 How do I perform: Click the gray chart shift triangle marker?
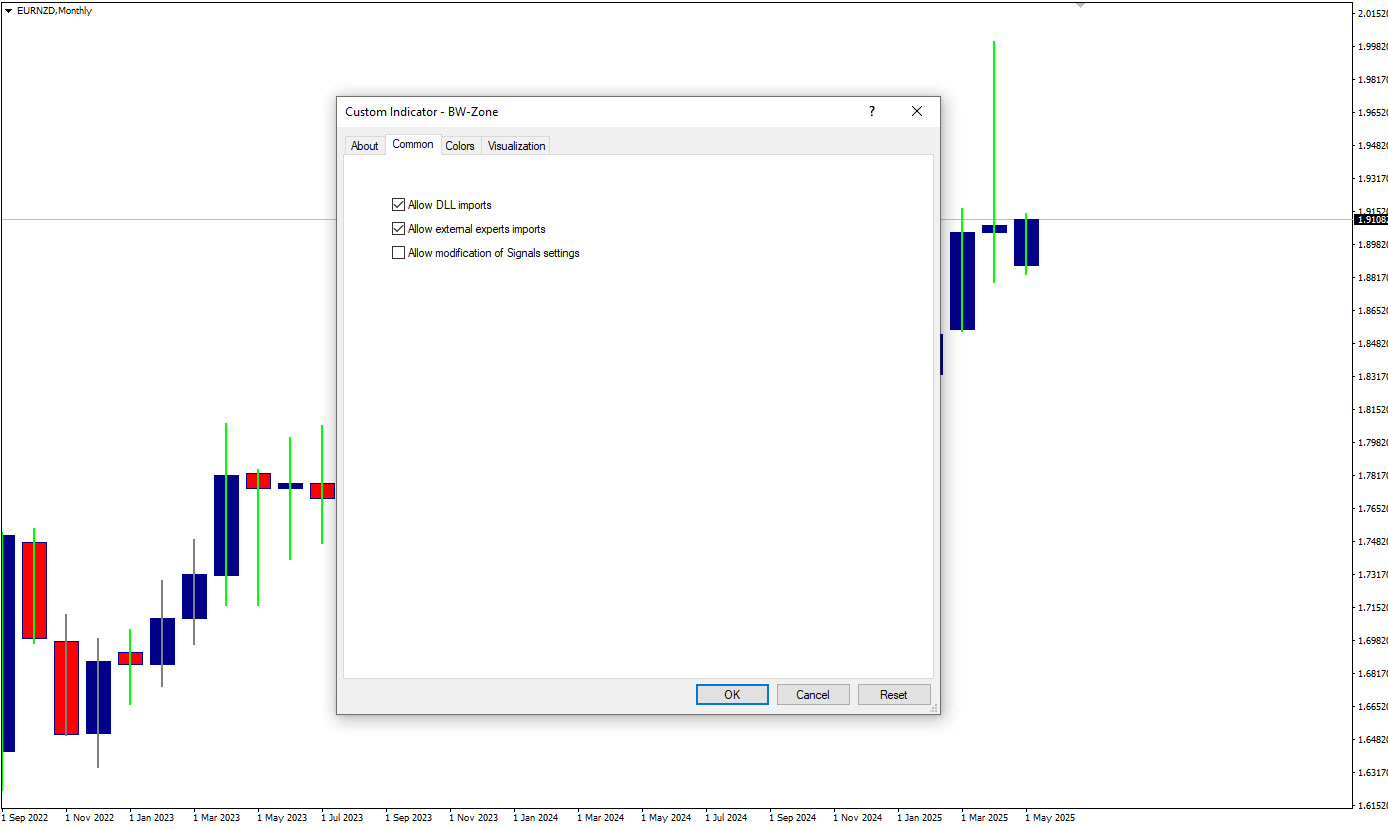tap(1080, 5)
